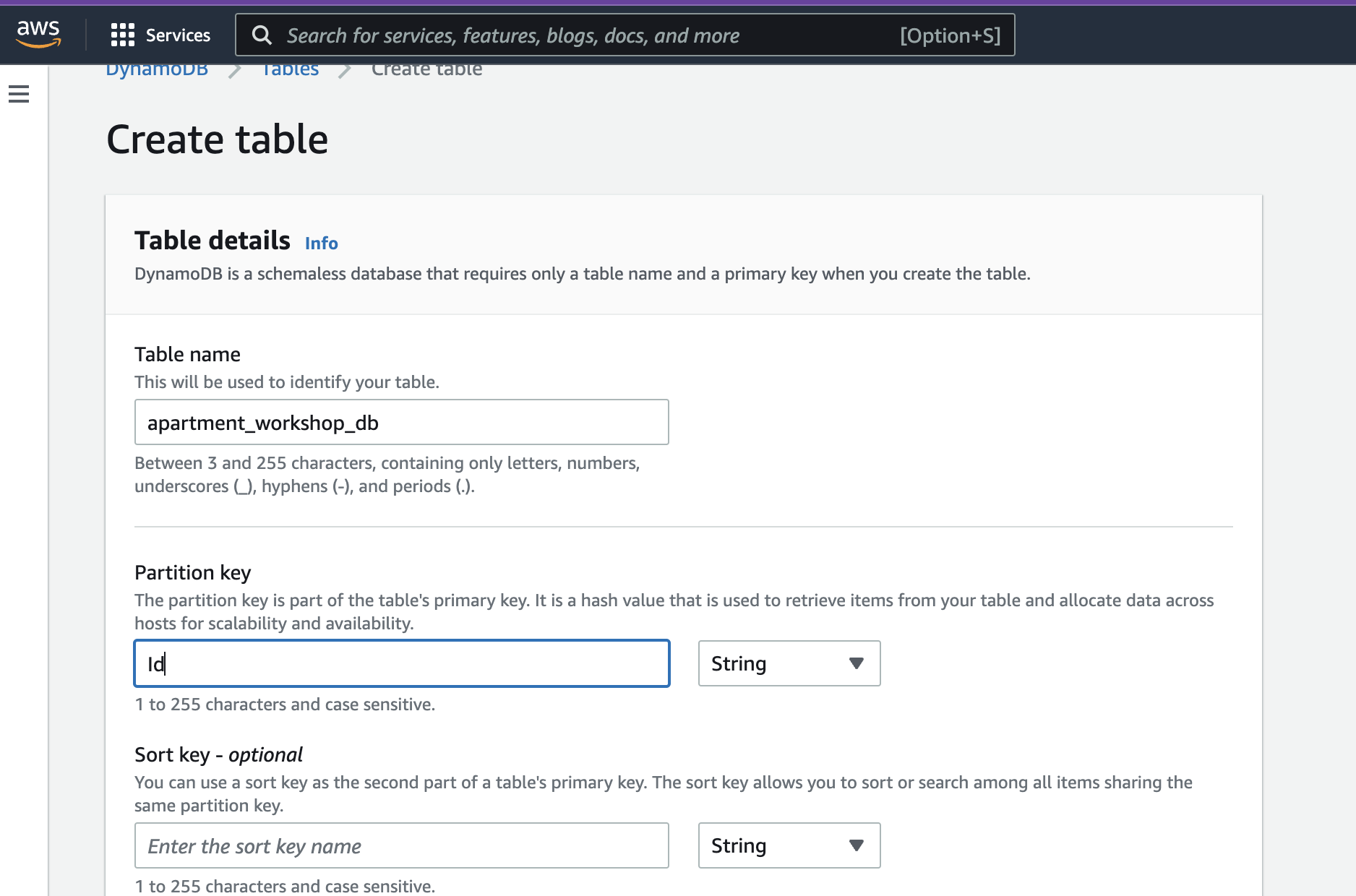Open the Services menu label
This screenshot has height=896, width=1356.
click(x=178, y=35)
